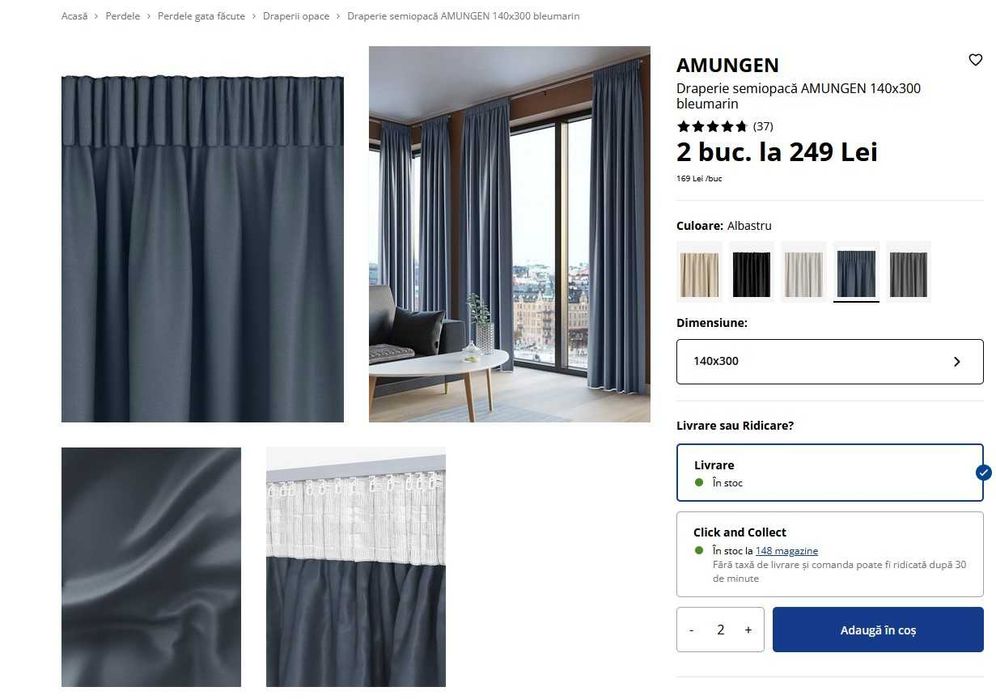
Task: Open the 148 magazine stores link
Action: [x=786, y=551]
